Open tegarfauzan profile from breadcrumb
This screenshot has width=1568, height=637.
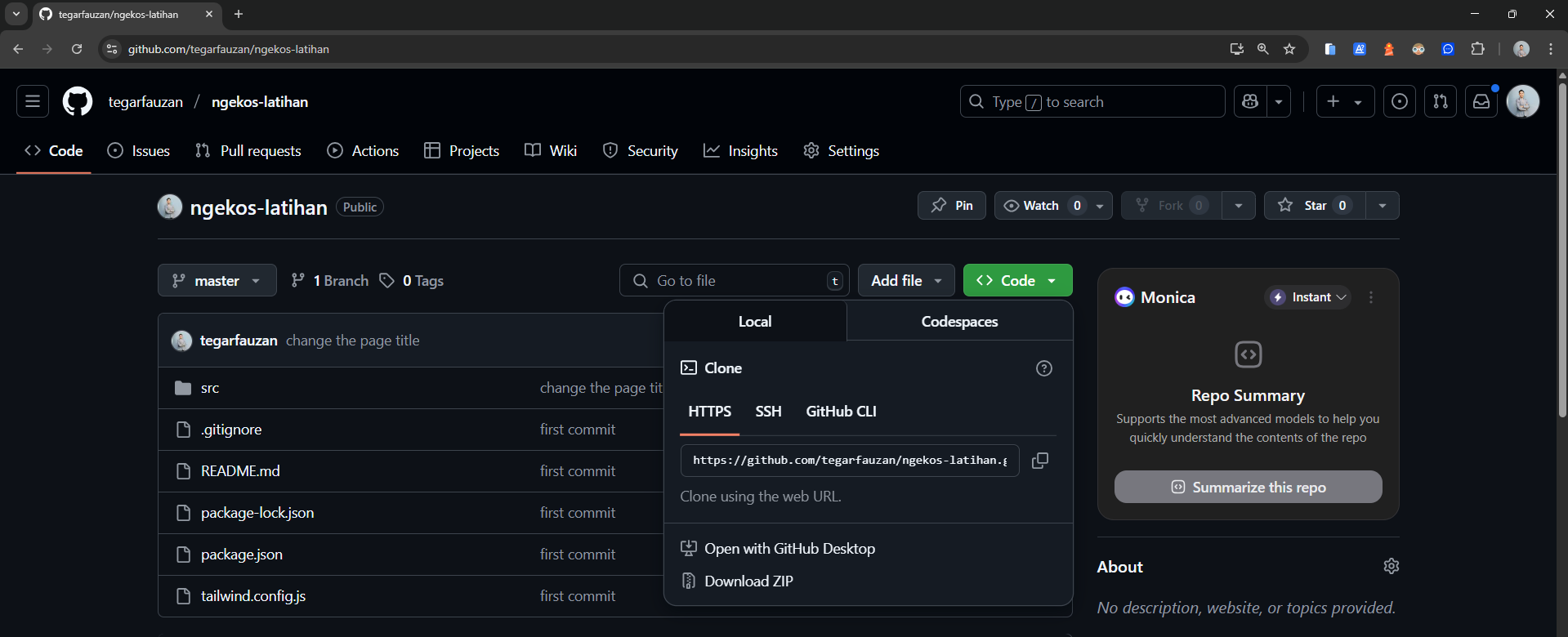coord(145,102)
